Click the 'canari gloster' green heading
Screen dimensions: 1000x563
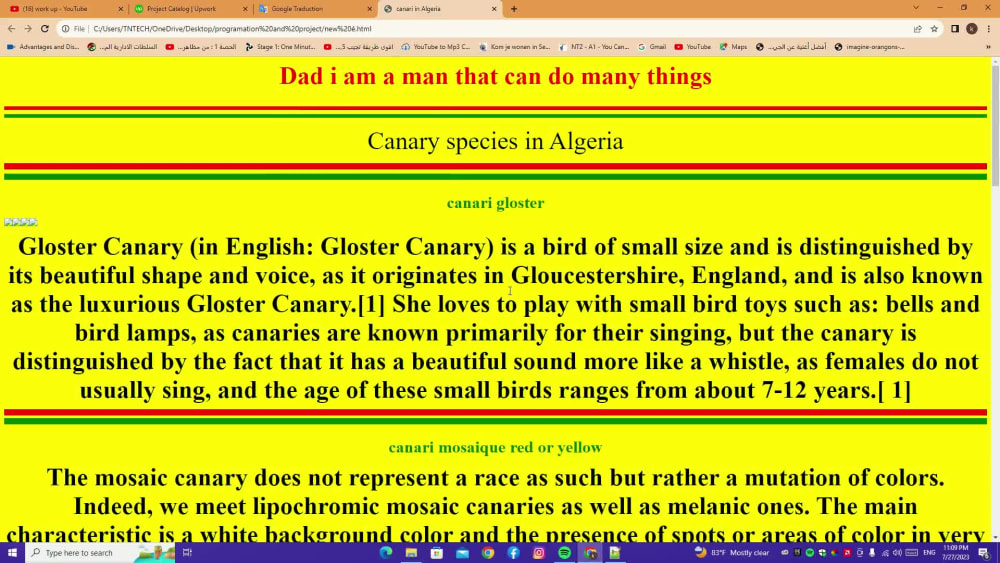pyautogui.click(x=496, y=203)
